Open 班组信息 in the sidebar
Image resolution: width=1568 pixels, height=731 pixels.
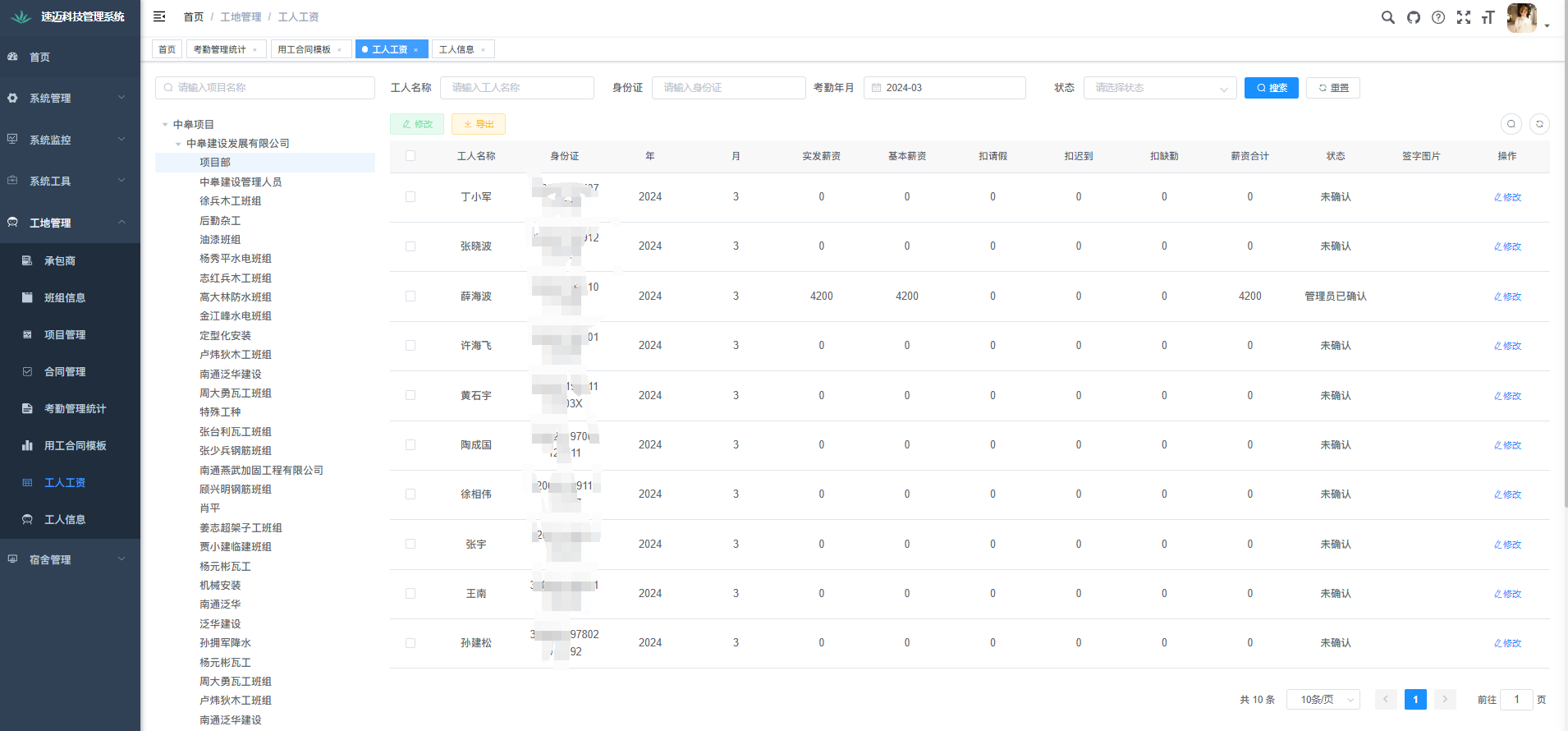click(x=70, y=297)
